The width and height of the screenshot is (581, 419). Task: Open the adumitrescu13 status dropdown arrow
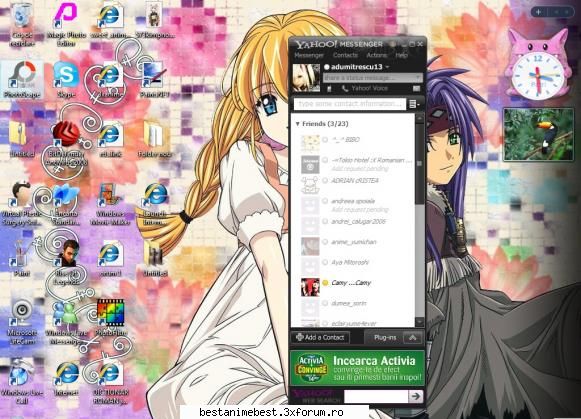click(x=387, y=67)
